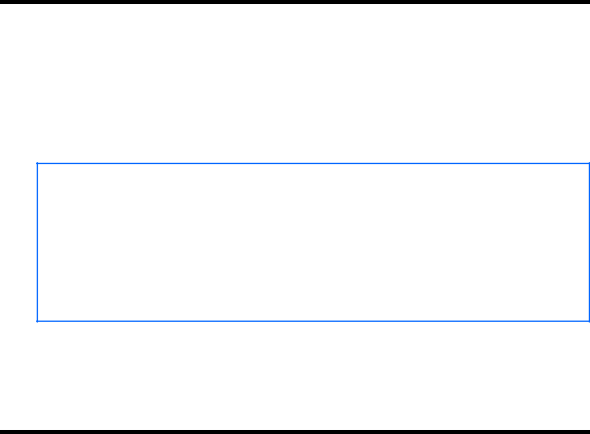The height and width of the screenshot is (434, 590).
Task: Click the black bar along the top
Action: [x=295, y=2]
